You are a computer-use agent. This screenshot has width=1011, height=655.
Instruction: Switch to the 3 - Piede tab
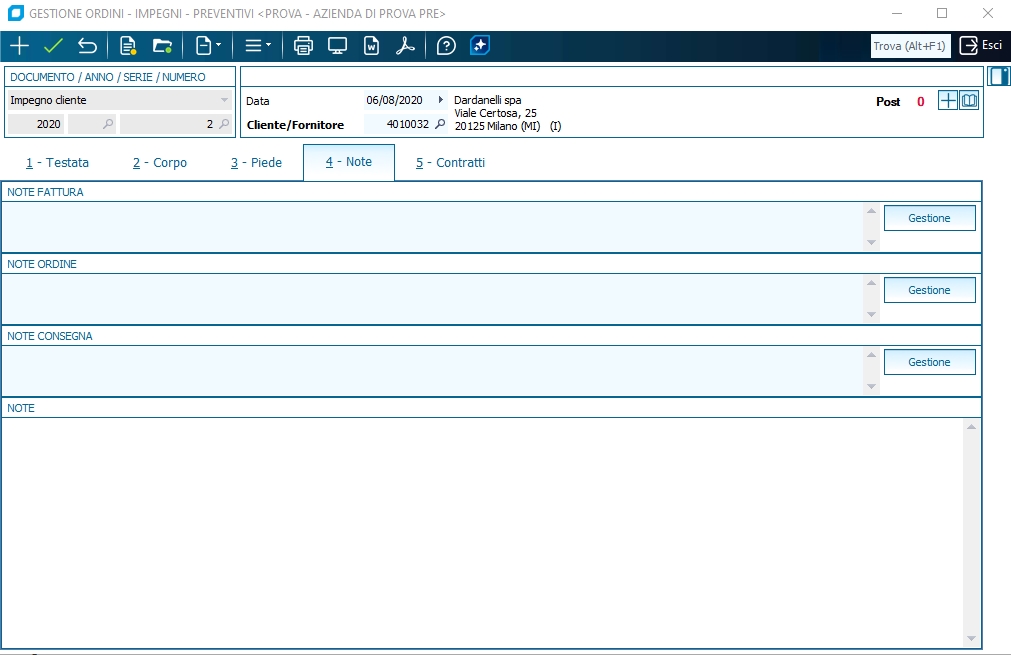(x=257, y=162)
